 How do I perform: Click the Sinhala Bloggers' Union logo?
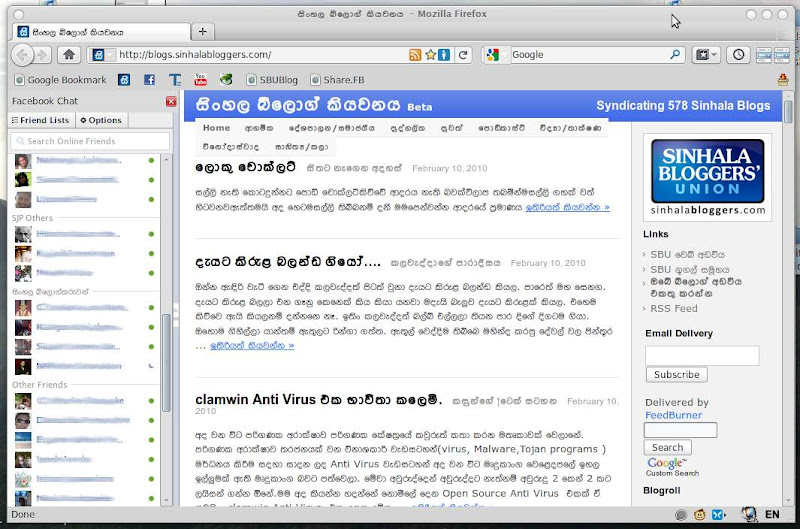[x=708, y=177]
